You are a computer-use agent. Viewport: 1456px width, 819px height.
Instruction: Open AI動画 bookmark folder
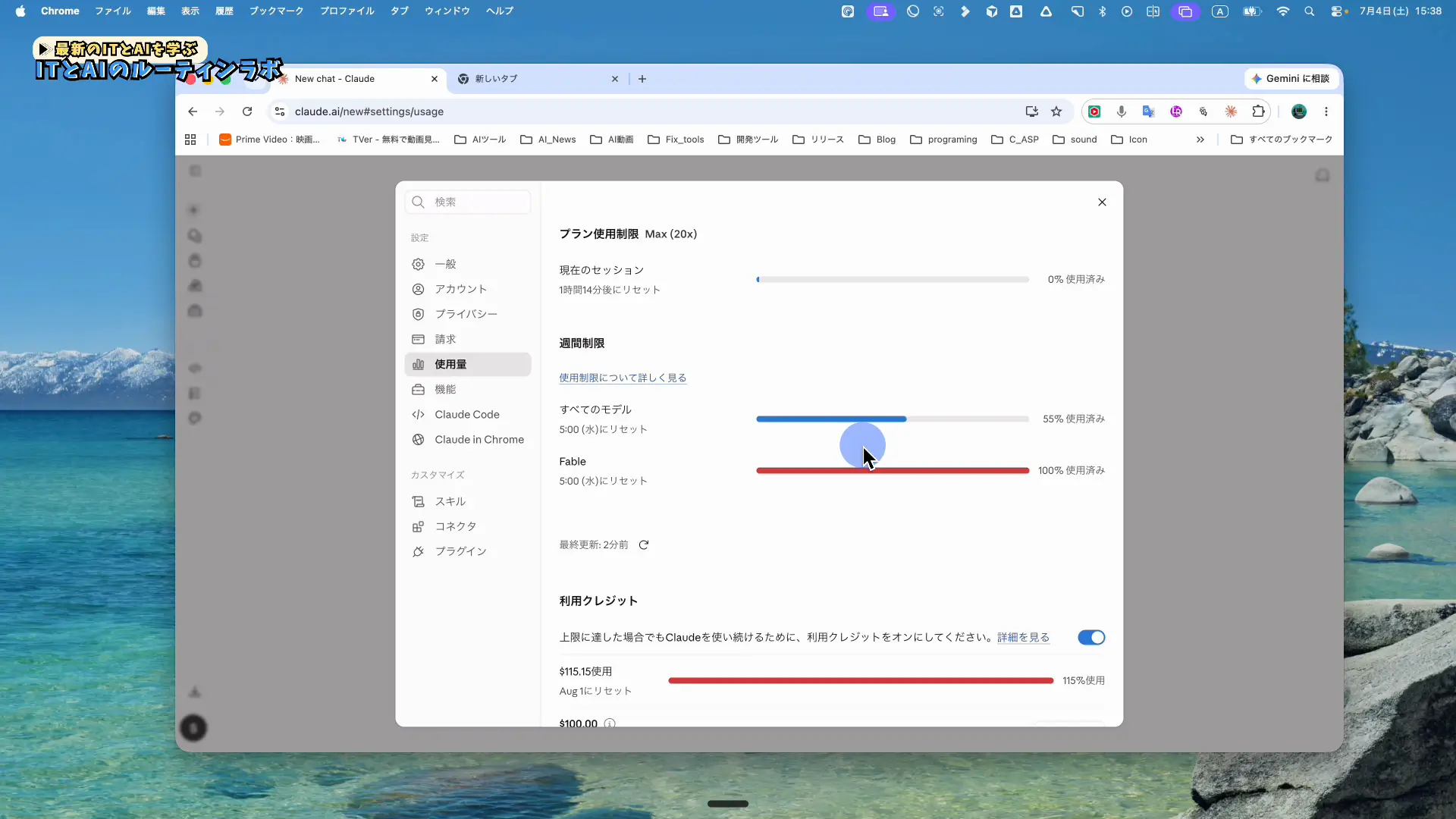[612, 140]
